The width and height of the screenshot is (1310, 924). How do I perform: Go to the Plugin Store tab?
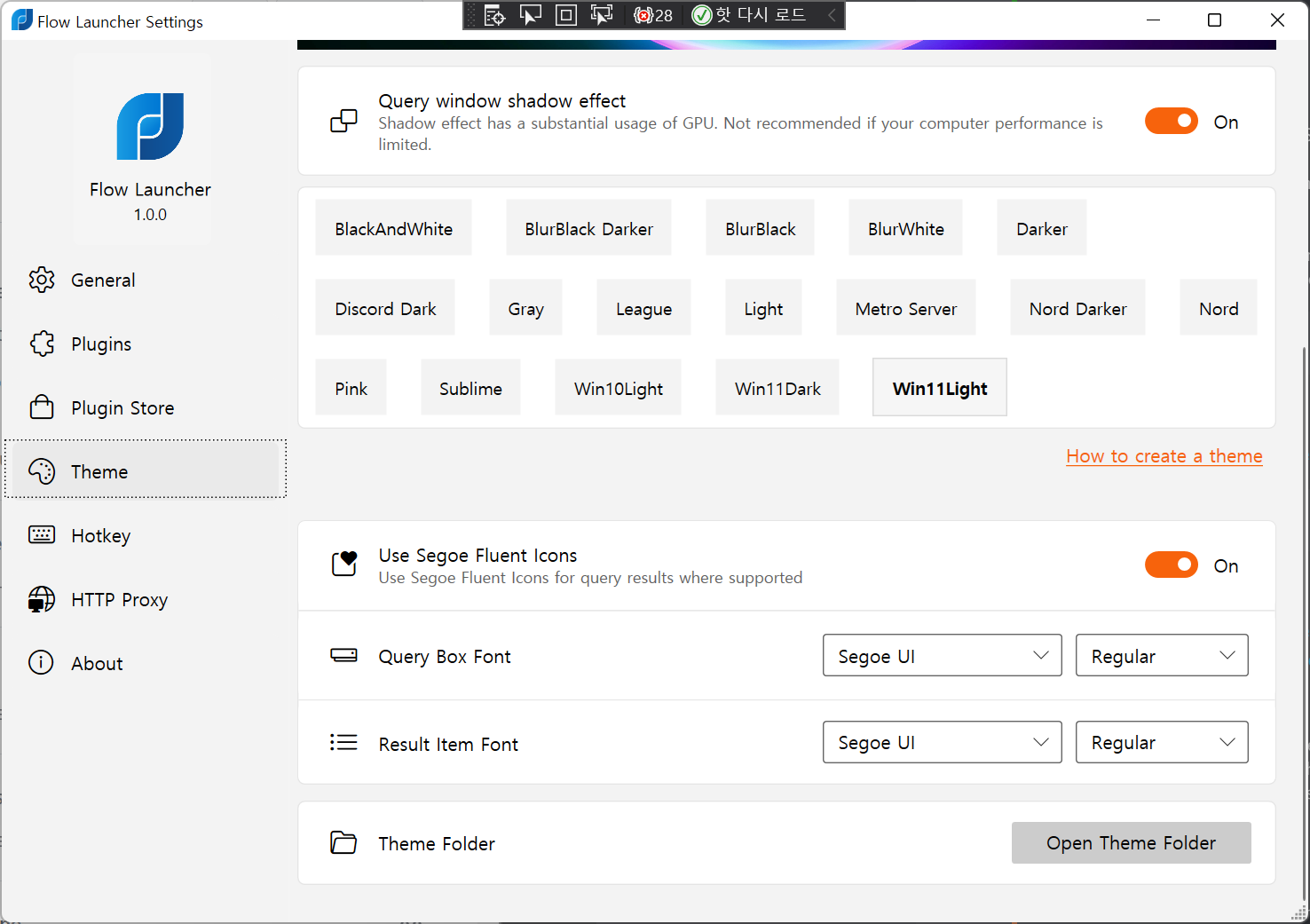146,407
